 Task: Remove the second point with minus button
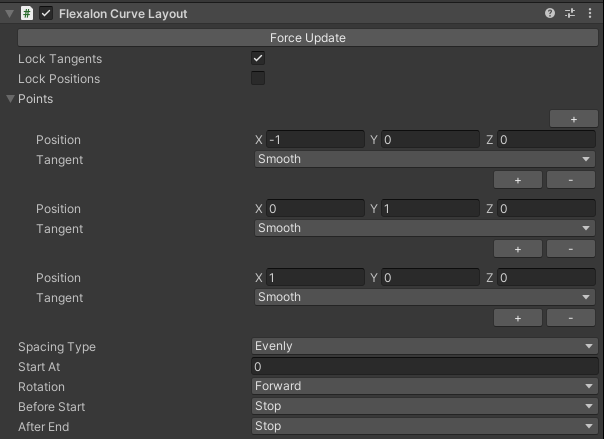point(571,249)
